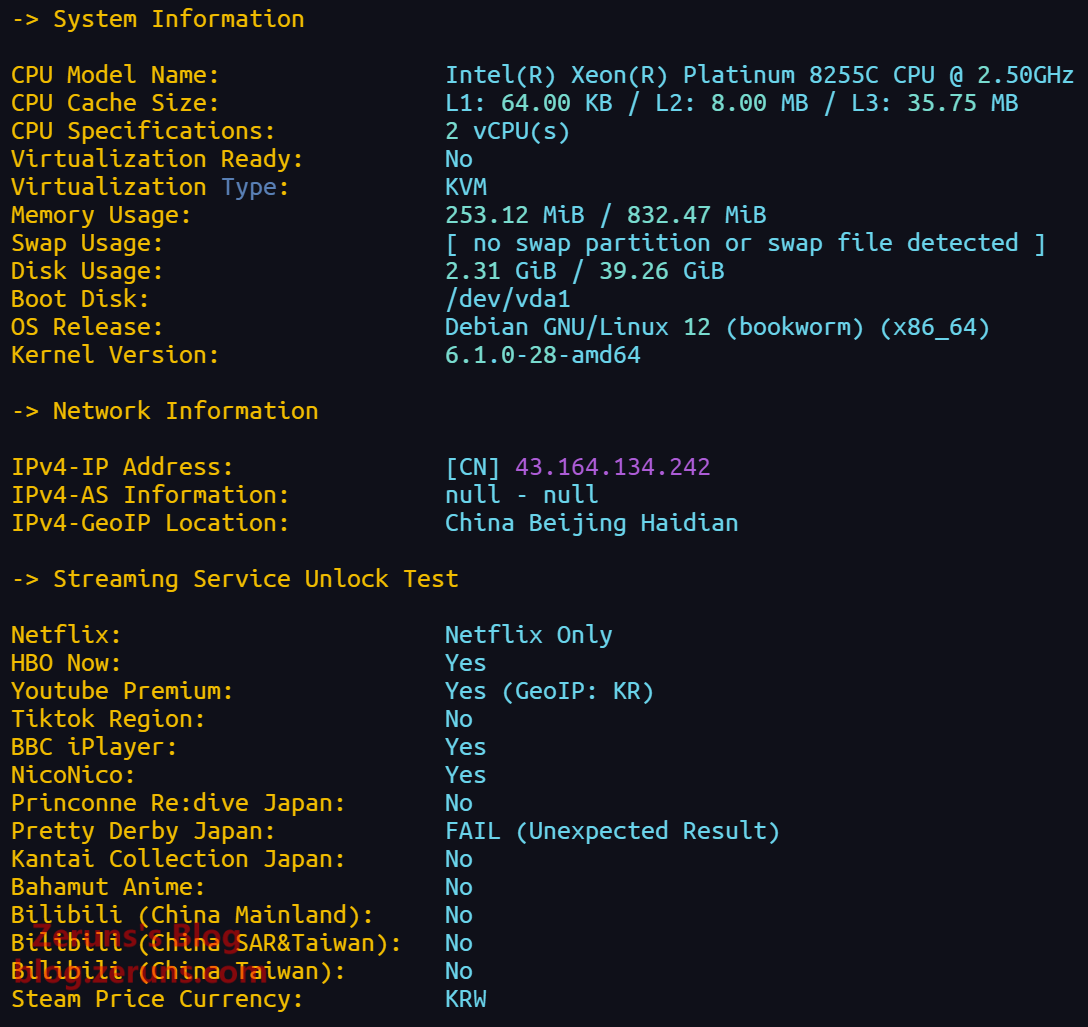The image size is (1088, 1027).
Task: Click the IP address 43.164.134.242
Action: pos(612,467)
